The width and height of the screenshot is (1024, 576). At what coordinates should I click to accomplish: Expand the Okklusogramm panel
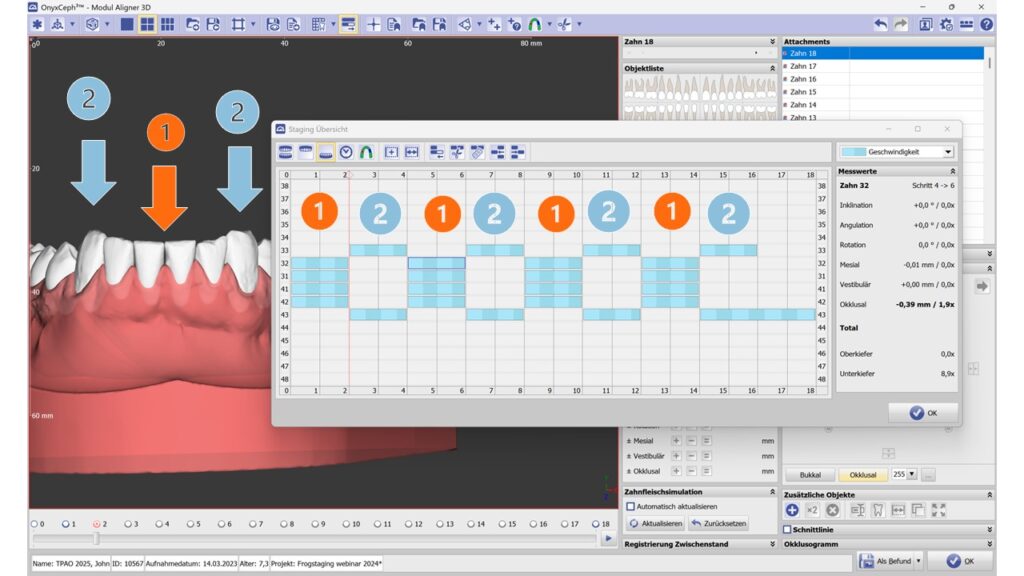click(x=989, y=544)
